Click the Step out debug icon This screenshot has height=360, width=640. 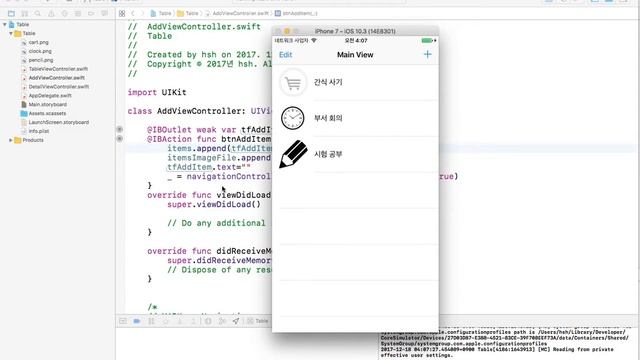(x=194, y=321)
